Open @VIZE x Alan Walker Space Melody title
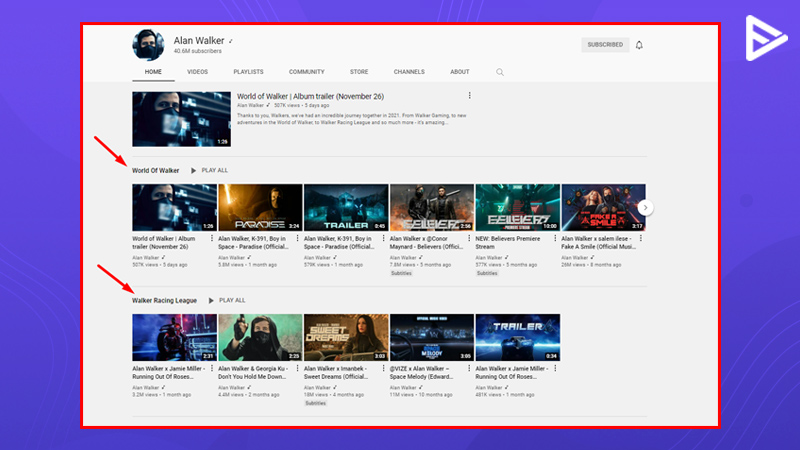 click(421, 372)
